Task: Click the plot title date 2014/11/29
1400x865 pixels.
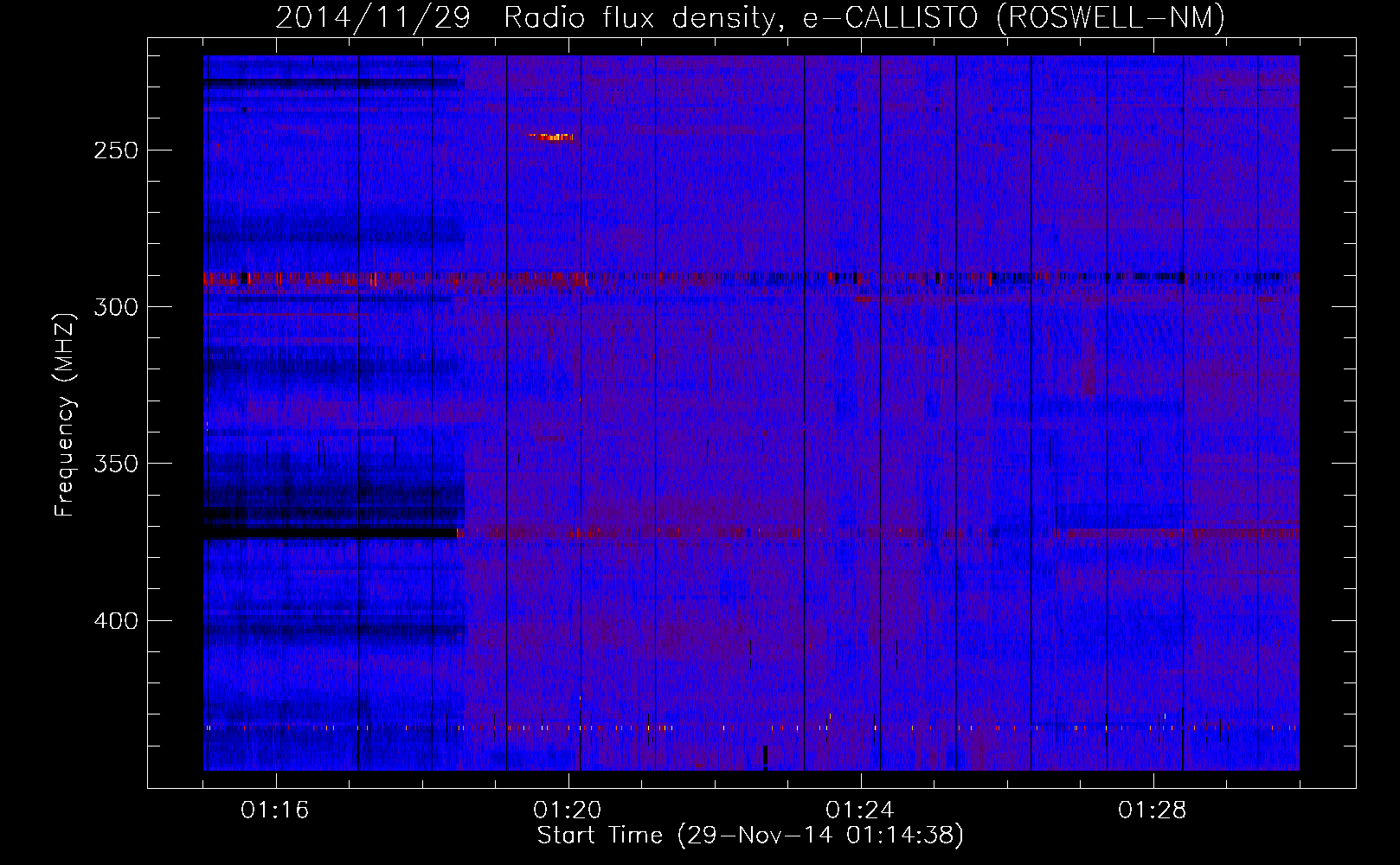Action: point(373,17)
